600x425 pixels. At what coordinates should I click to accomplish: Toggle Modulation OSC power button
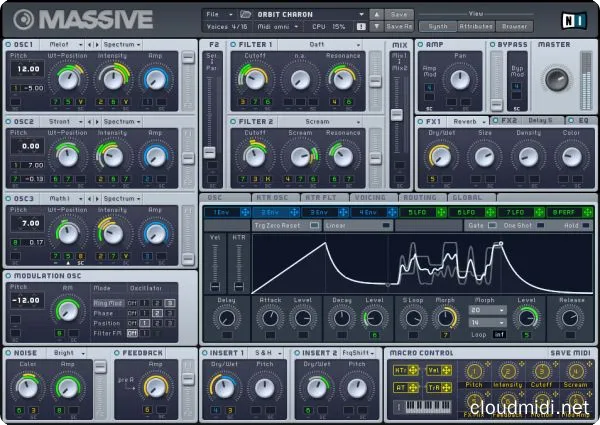tap(8, 276)
